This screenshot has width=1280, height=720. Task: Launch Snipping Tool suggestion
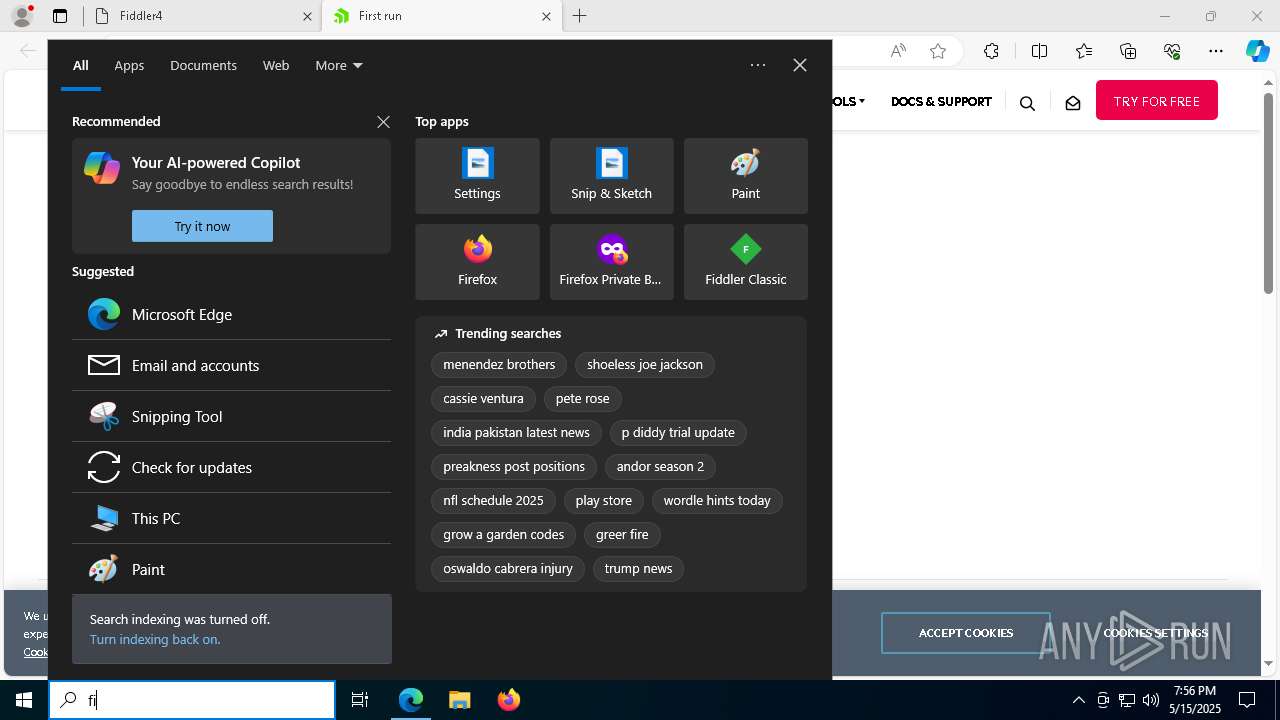(231, 416)
